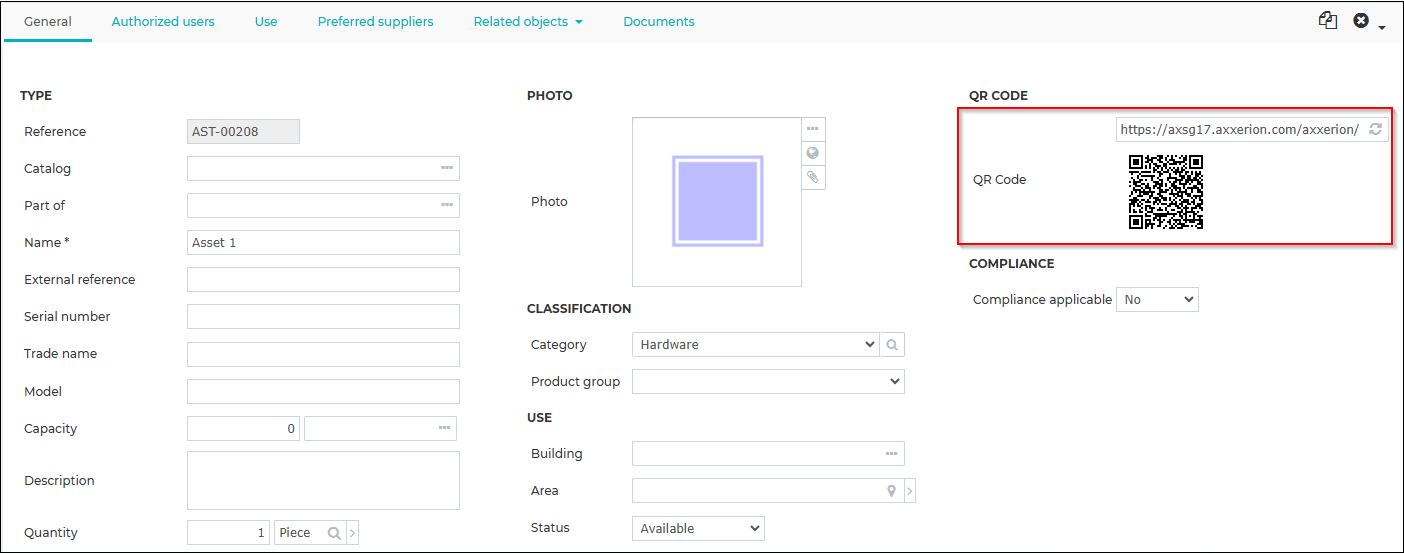This screenshot has width=1404, height=554.
Task: Go to the Documents tab
Action: pyautogui.click(x=659, y=21)
